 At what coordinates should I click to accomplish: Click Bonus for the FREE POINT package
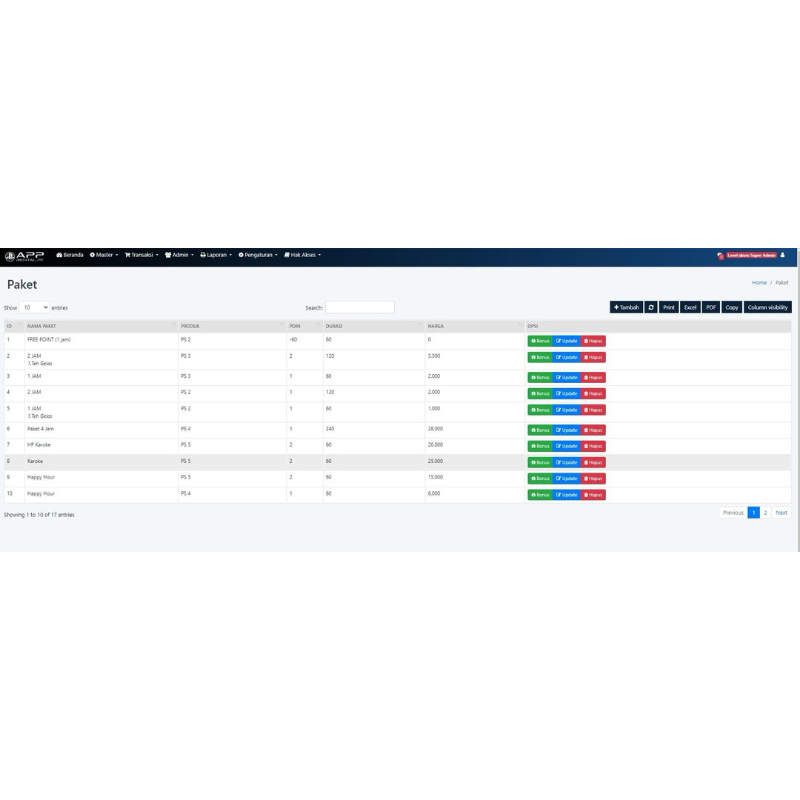coord(540,341)
